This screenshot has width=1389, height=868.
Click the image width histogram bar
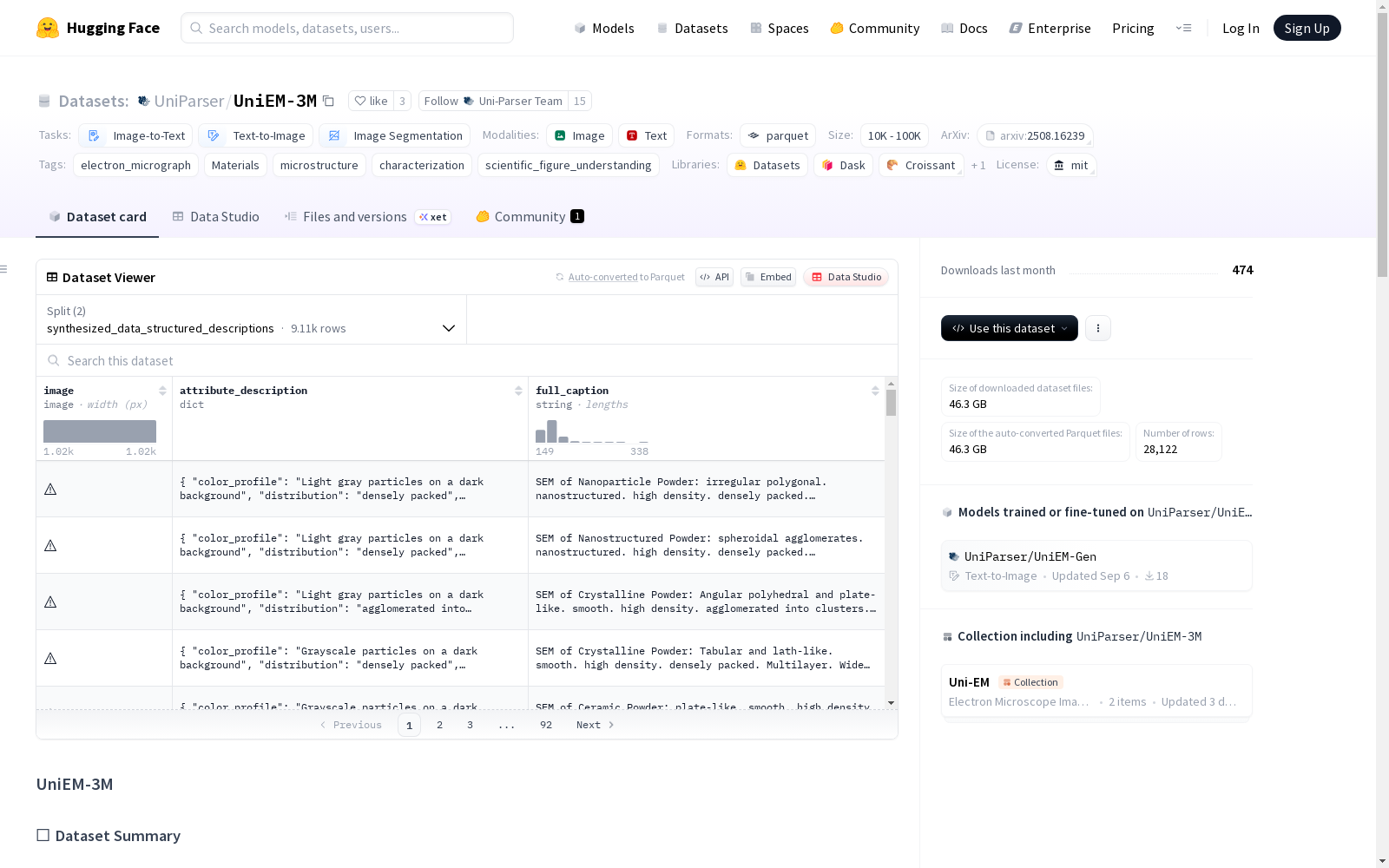[x=100, y=431]
